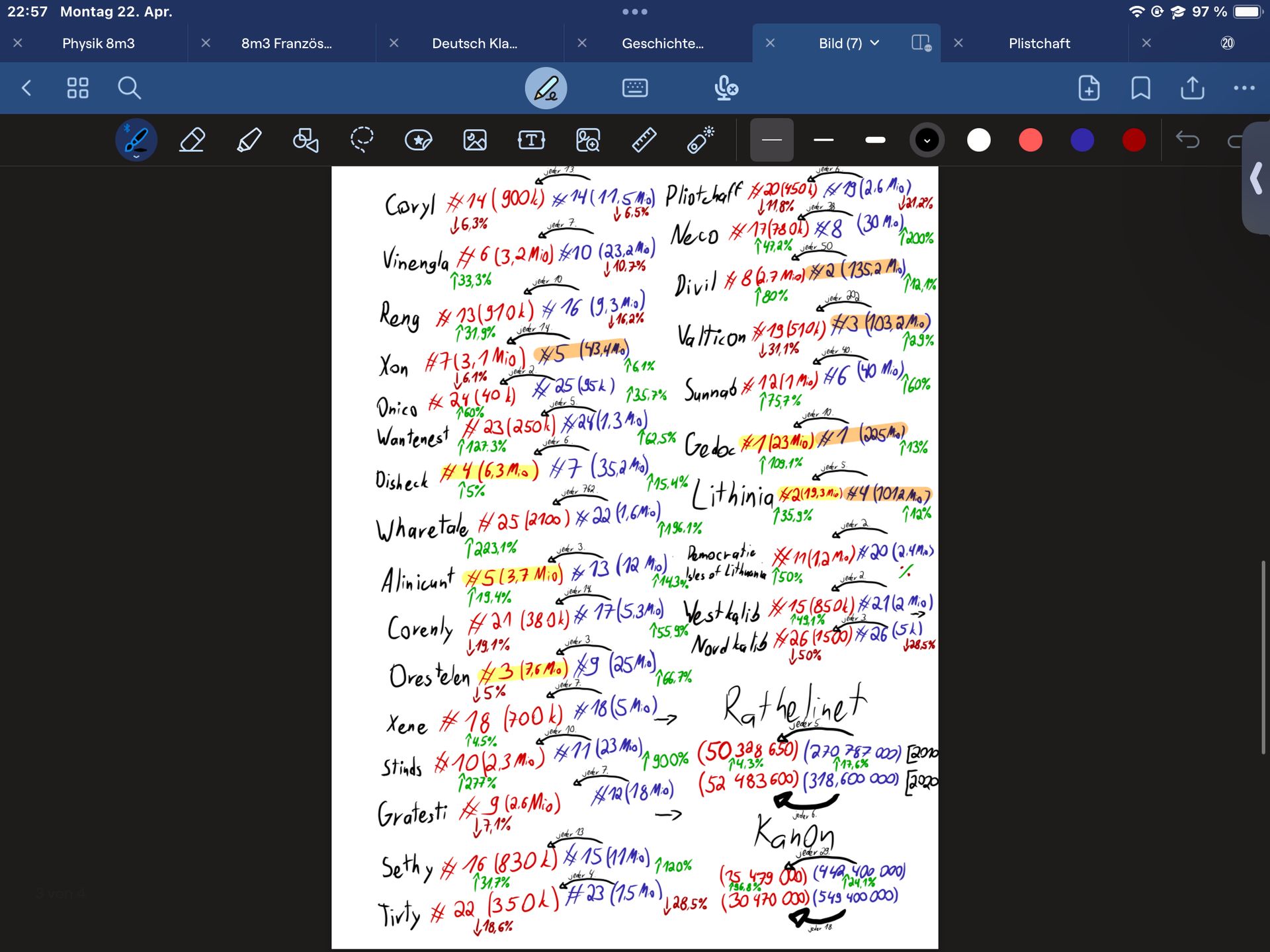Image resolution: width=1270 pixels, height=952 pixels.
Task: Select the Eraser tool
Action: pyautogui.click(x=192, y=140)
